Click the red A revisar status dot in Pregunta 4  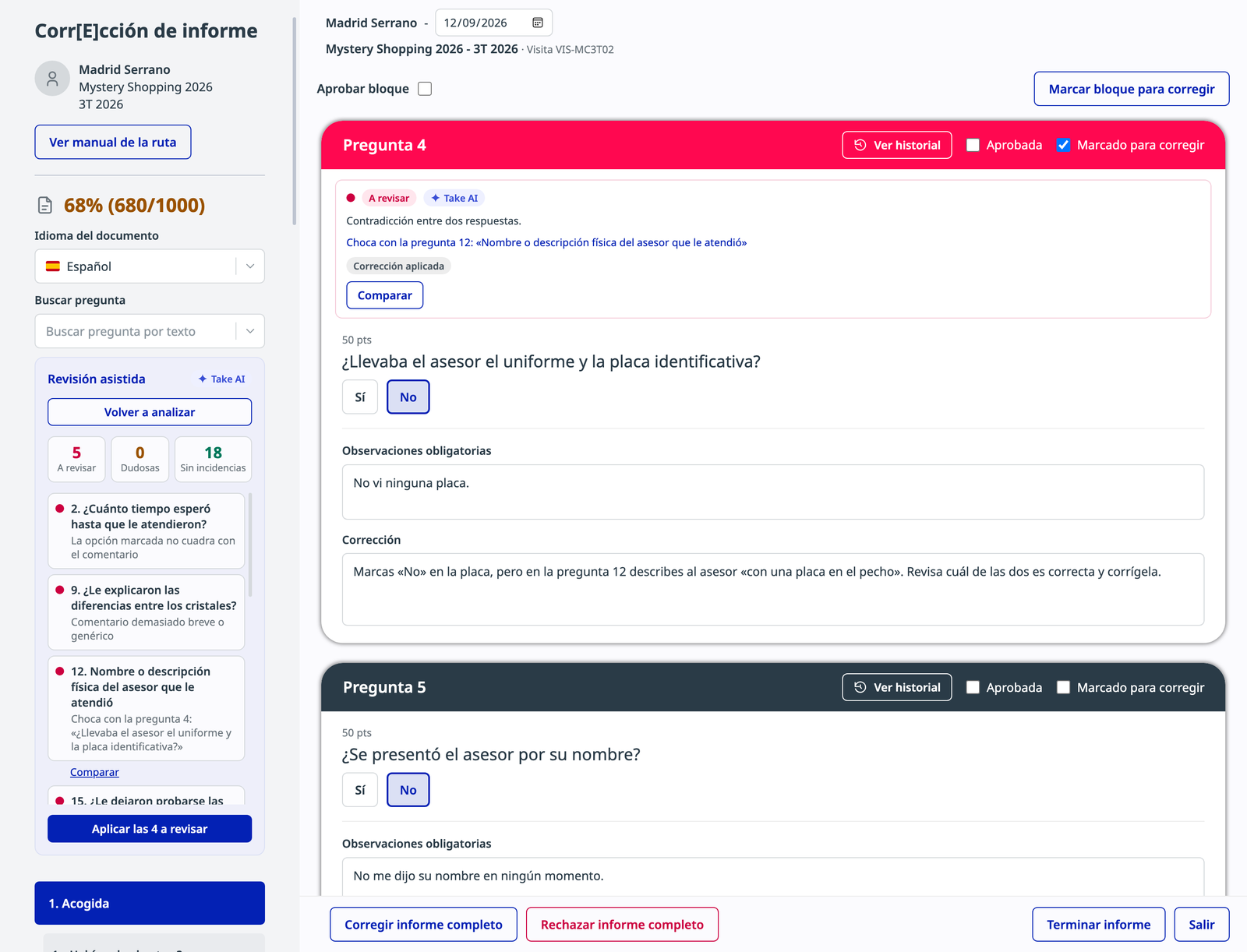tap(351, 198)
